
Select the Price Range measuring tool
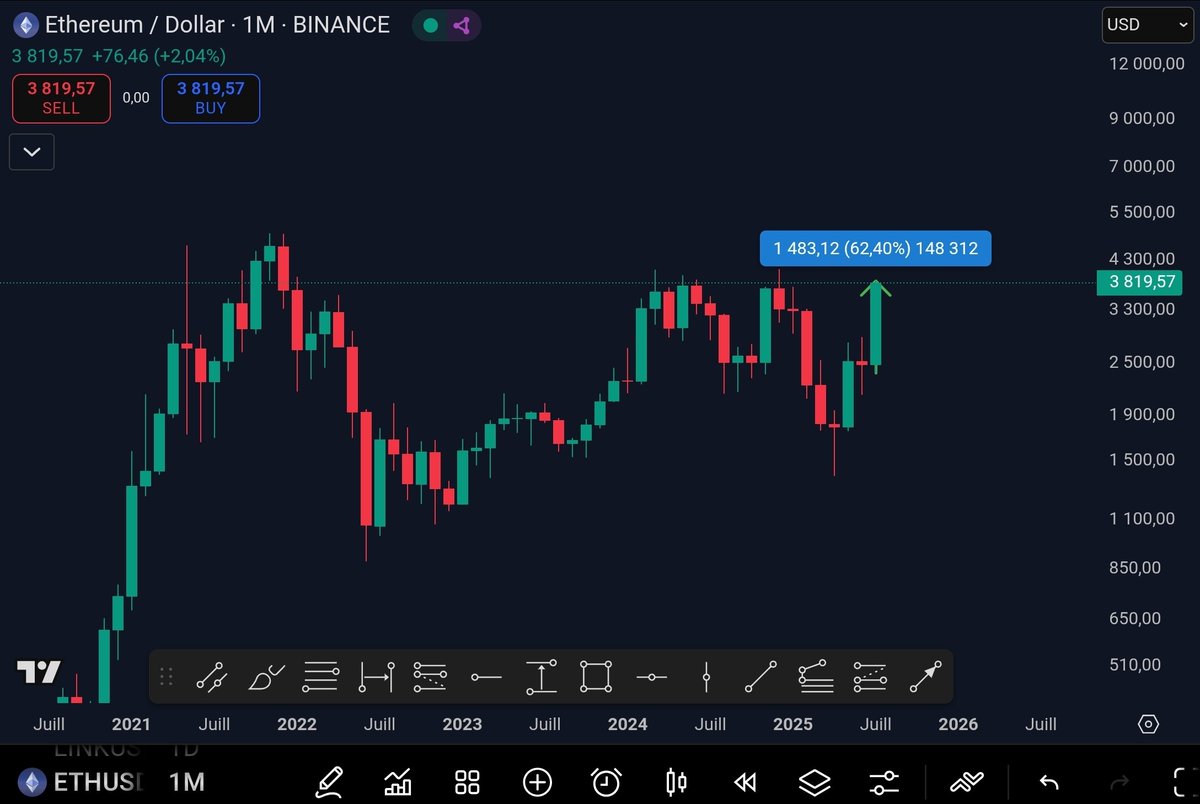tap(541, 677)
